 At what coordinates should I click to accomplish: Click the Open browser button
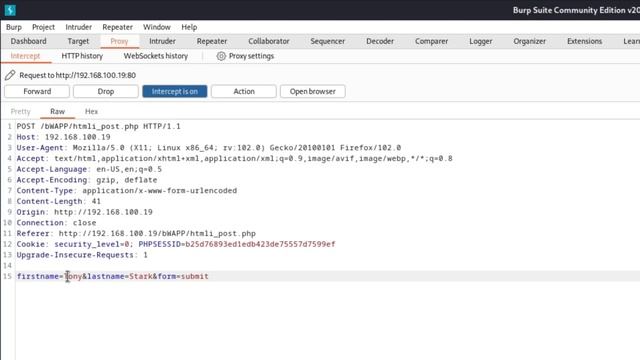coord(313,91)
